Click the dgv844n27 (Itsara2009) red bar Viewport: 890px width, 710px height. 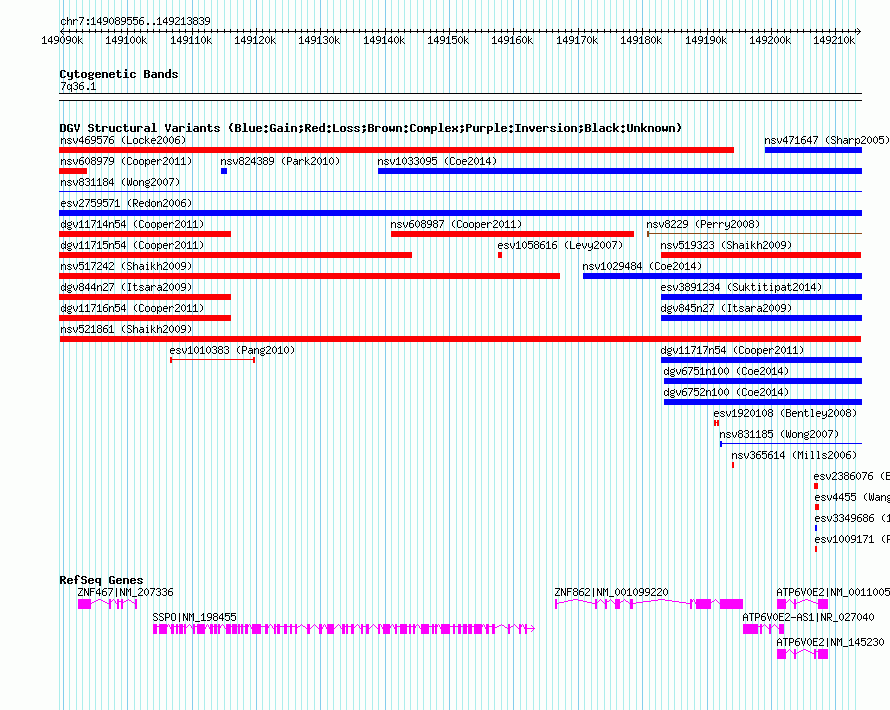pyautogui.click(x=145, y=297)
